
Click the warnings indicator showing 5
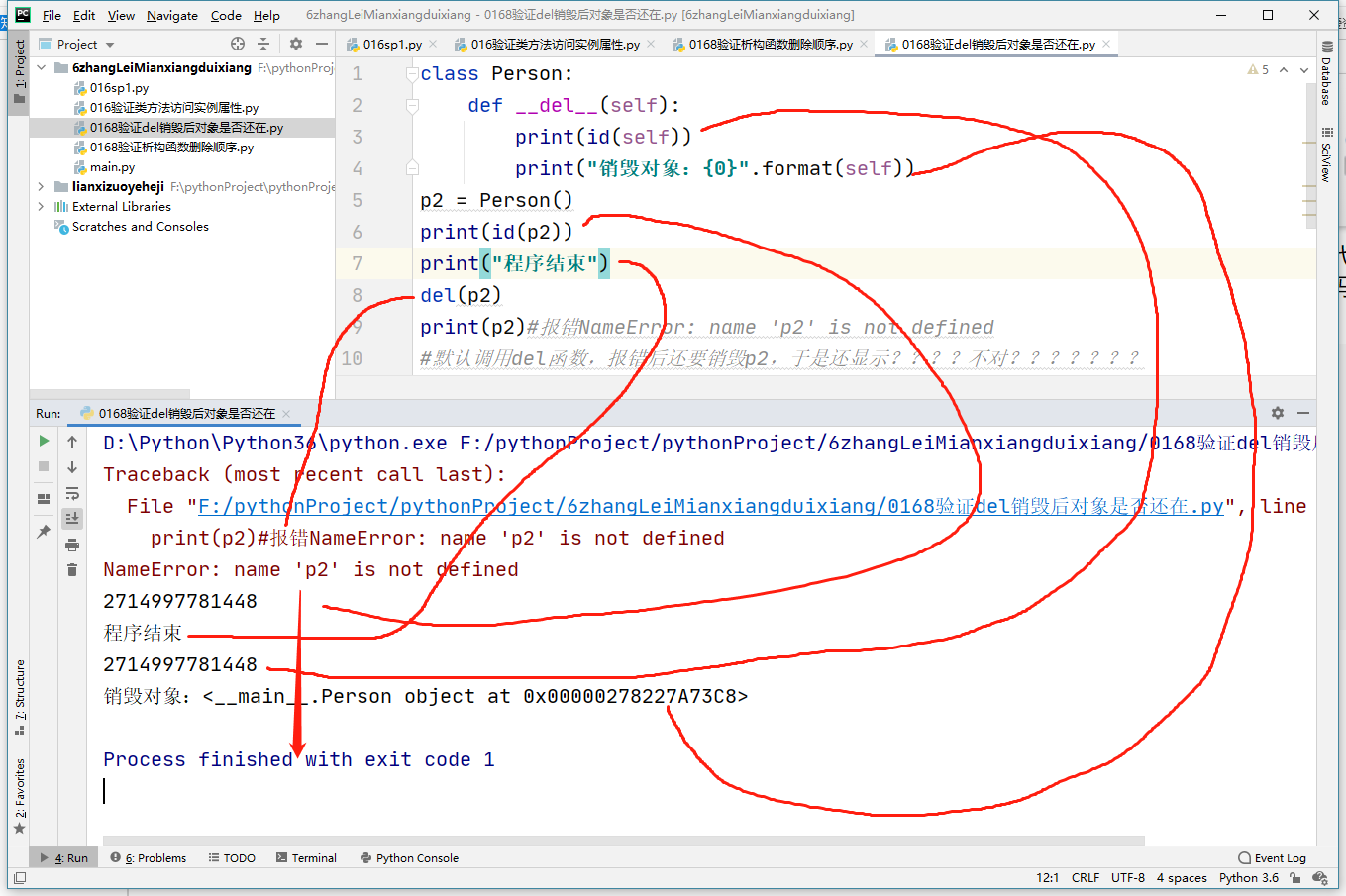click(1258, 70)
